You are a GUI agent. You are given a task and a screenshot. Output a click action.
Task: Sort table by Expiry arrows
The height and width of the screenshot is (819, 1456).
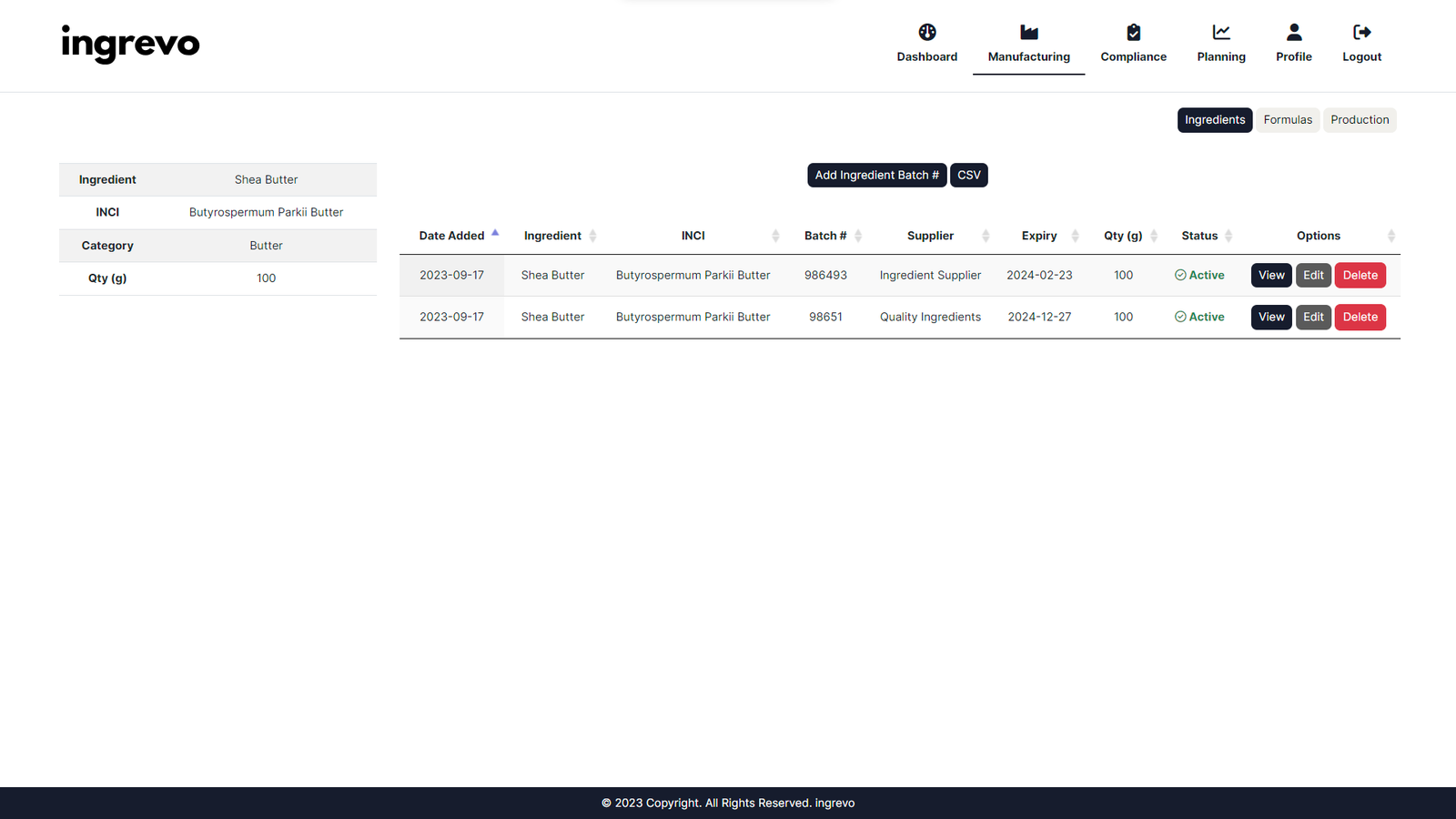tap(1075, 236)
